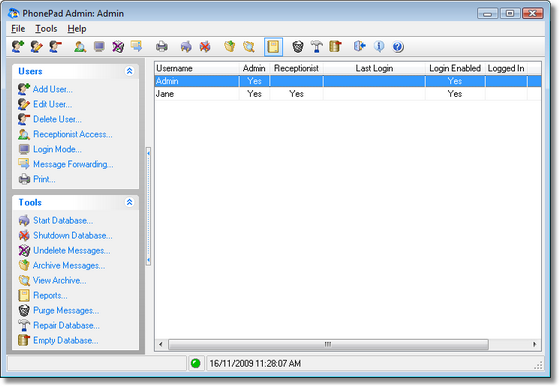The height and width of the screenshot is (387, 560).
Task: Click the Shutdown Database... sidebar link
Action: coord(72,236)
